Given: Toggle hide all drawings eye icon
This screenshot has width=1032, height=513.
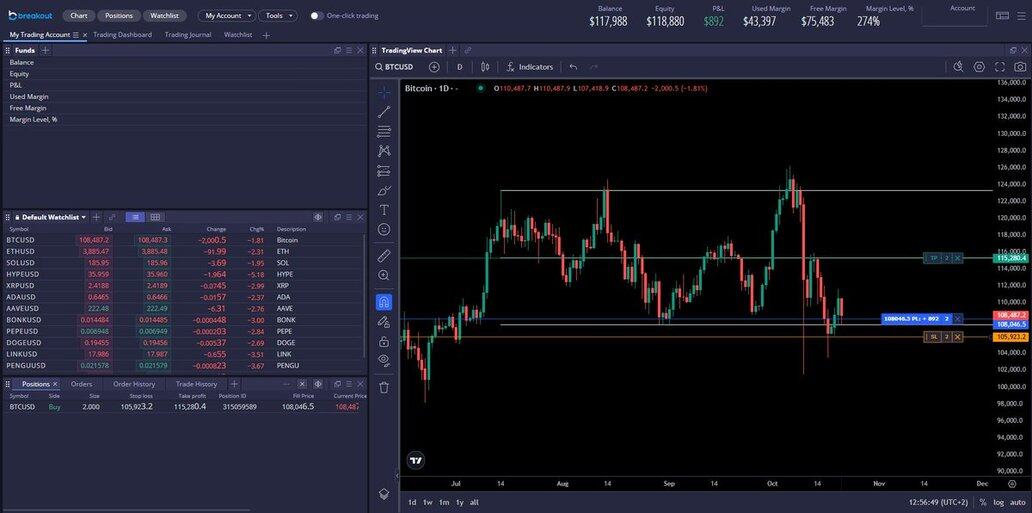Looking at the screenshot, I should (384, 360).
